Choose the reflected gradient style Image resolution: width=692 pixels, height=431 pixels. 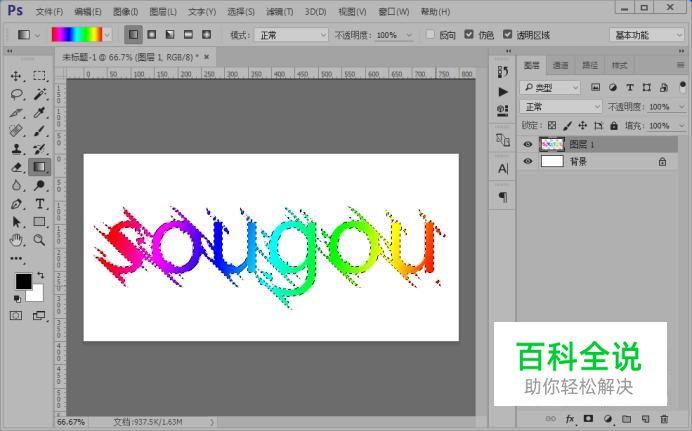click(x=188, y=34)
